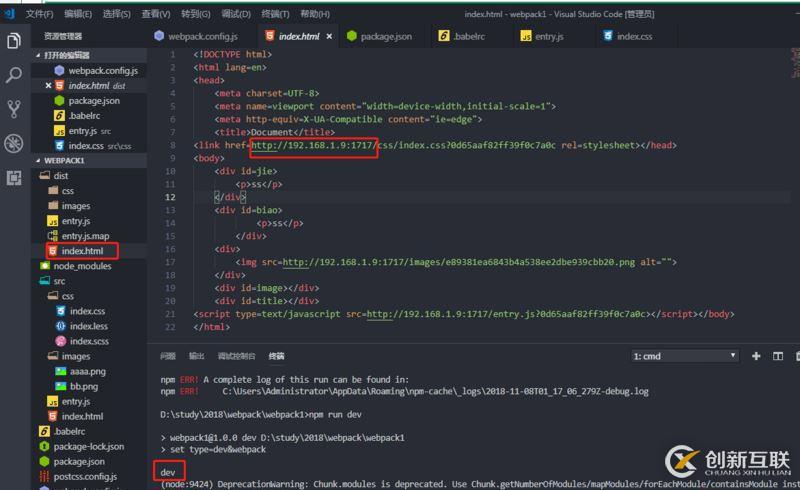This screenshot has height=490, width=800.
Task: Close index.html in open editors list
Action: pos(48,86)
